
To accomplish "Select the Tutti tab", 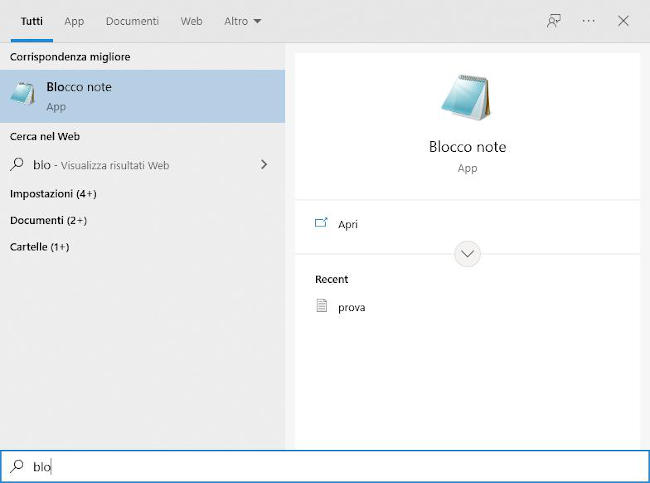I will point(32,21).
